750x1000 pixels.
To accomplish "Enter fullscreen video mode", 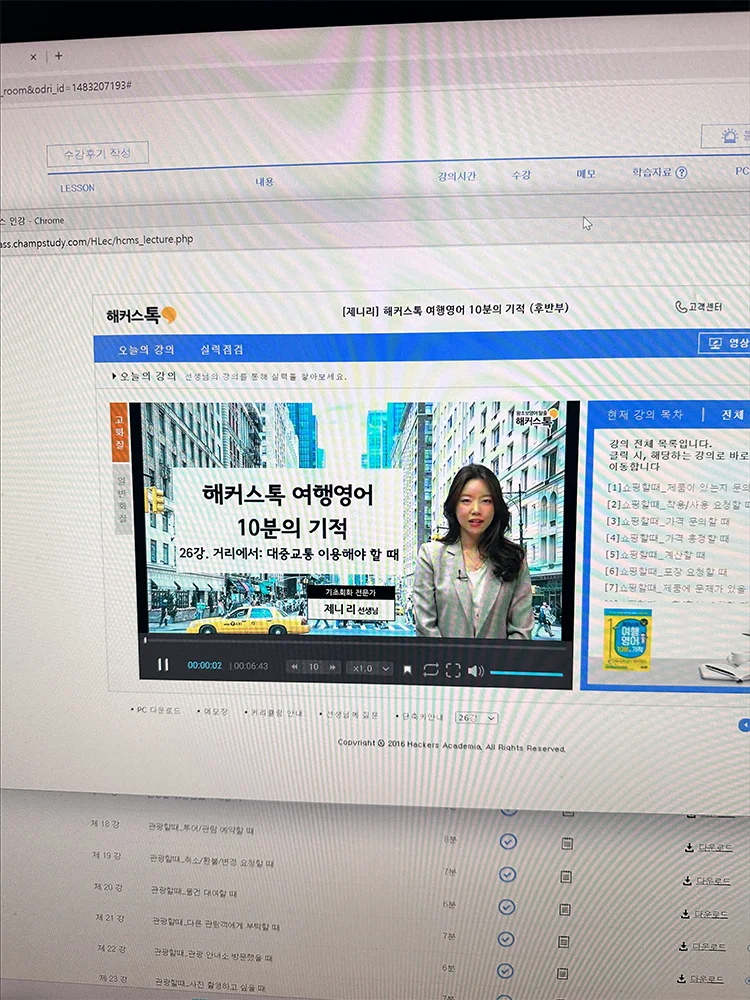I will click(453, 670).
